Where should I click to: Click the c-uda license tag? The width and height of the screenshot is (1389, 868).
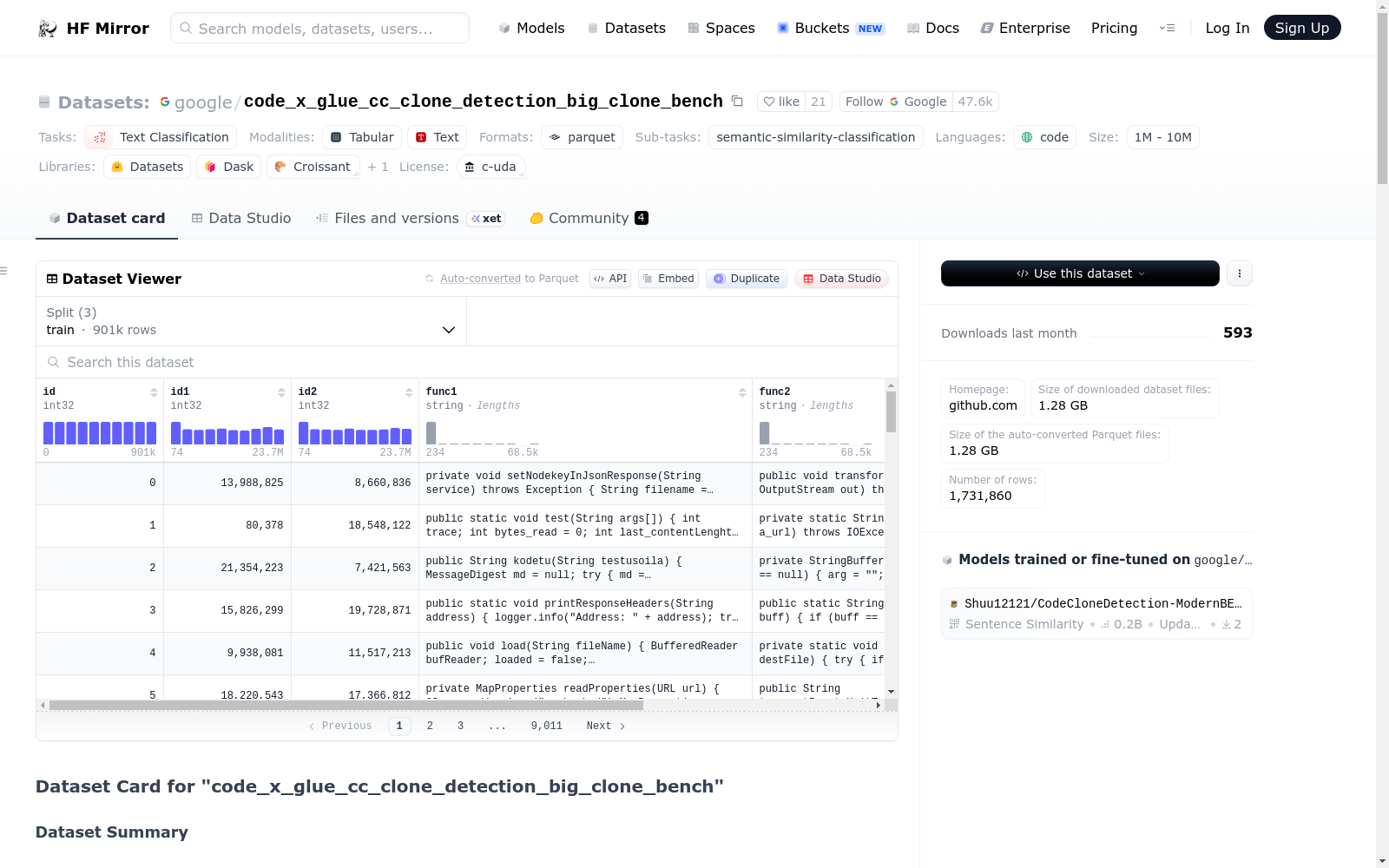(x=490, y=167)
